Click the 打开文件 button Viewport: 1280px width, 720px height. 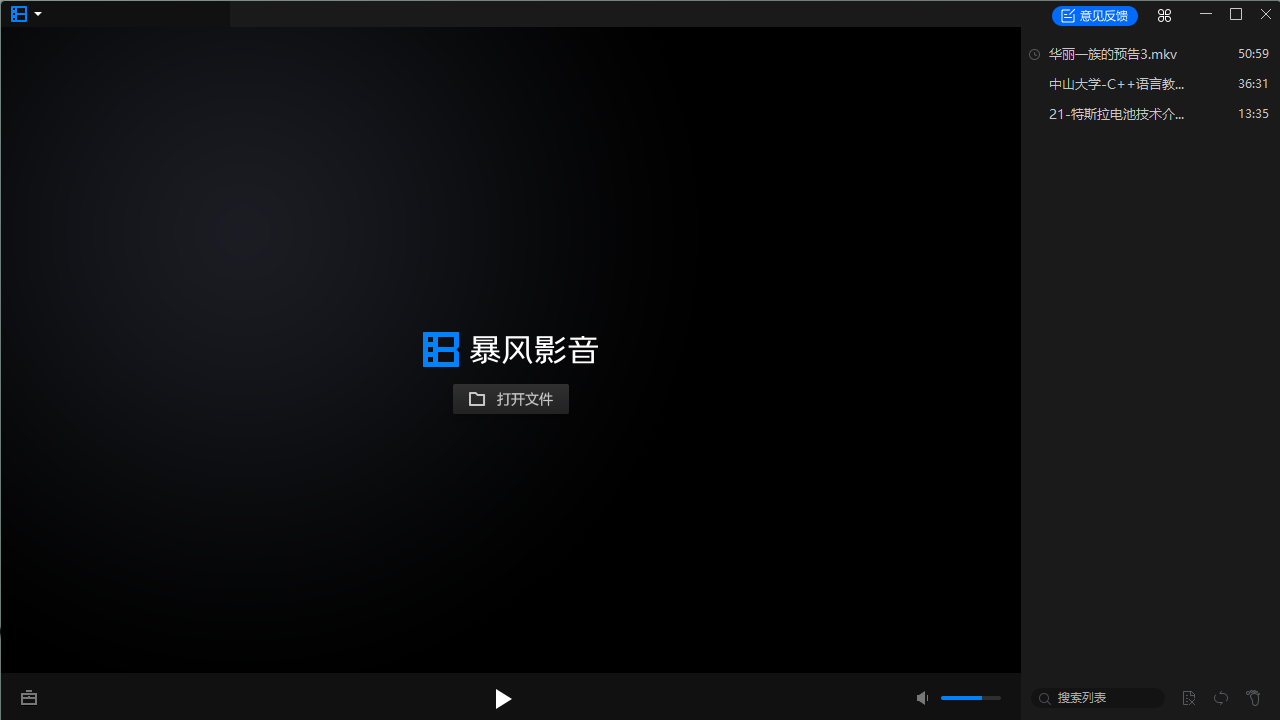(511, 398)
